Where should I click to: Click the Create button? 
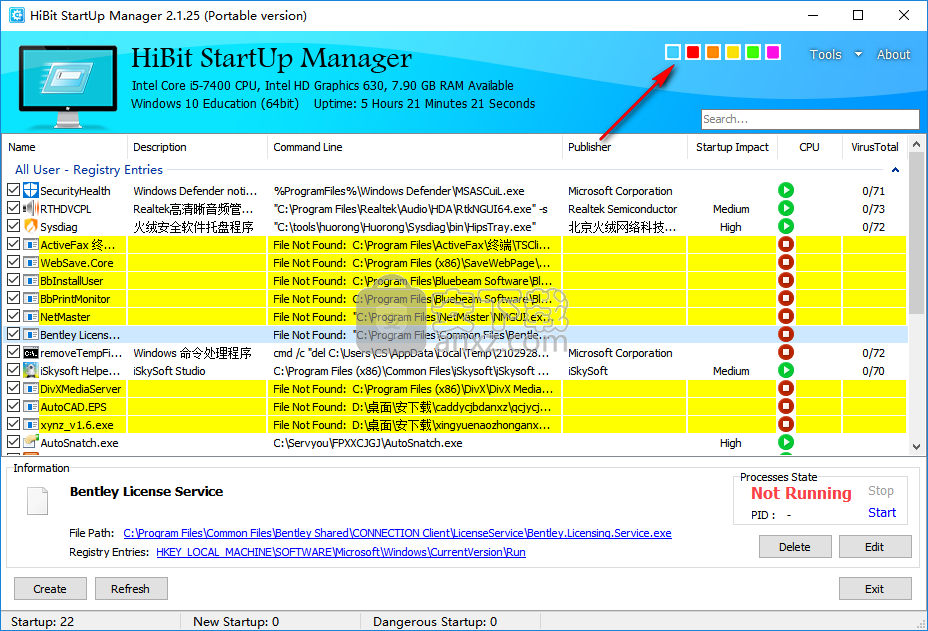click(x=50, y=588)
